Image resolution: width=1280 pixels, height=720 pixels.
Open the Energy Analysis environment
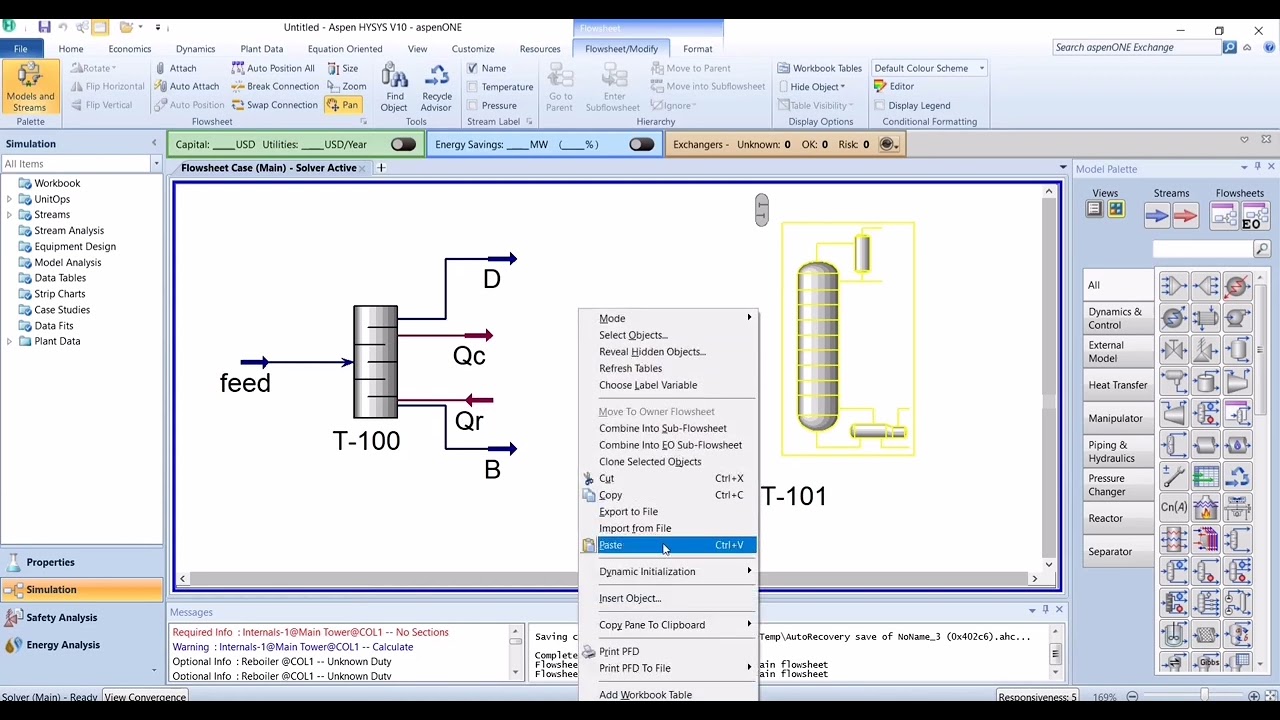[82, 645]
